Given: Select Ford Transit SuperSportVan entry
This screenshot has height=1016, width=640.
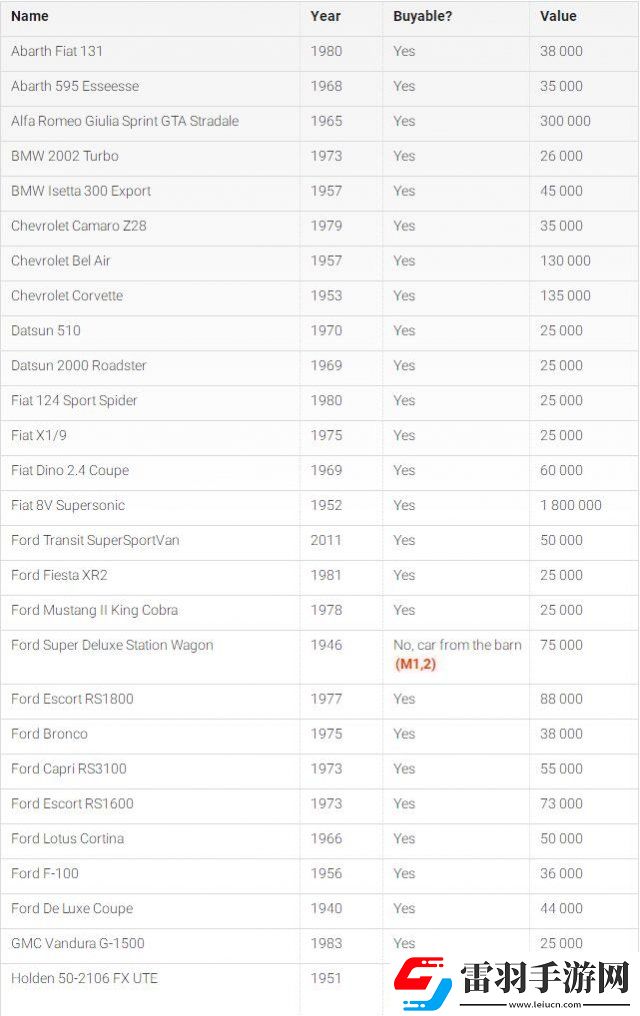Looking at the screenshot, I should 95,540.
